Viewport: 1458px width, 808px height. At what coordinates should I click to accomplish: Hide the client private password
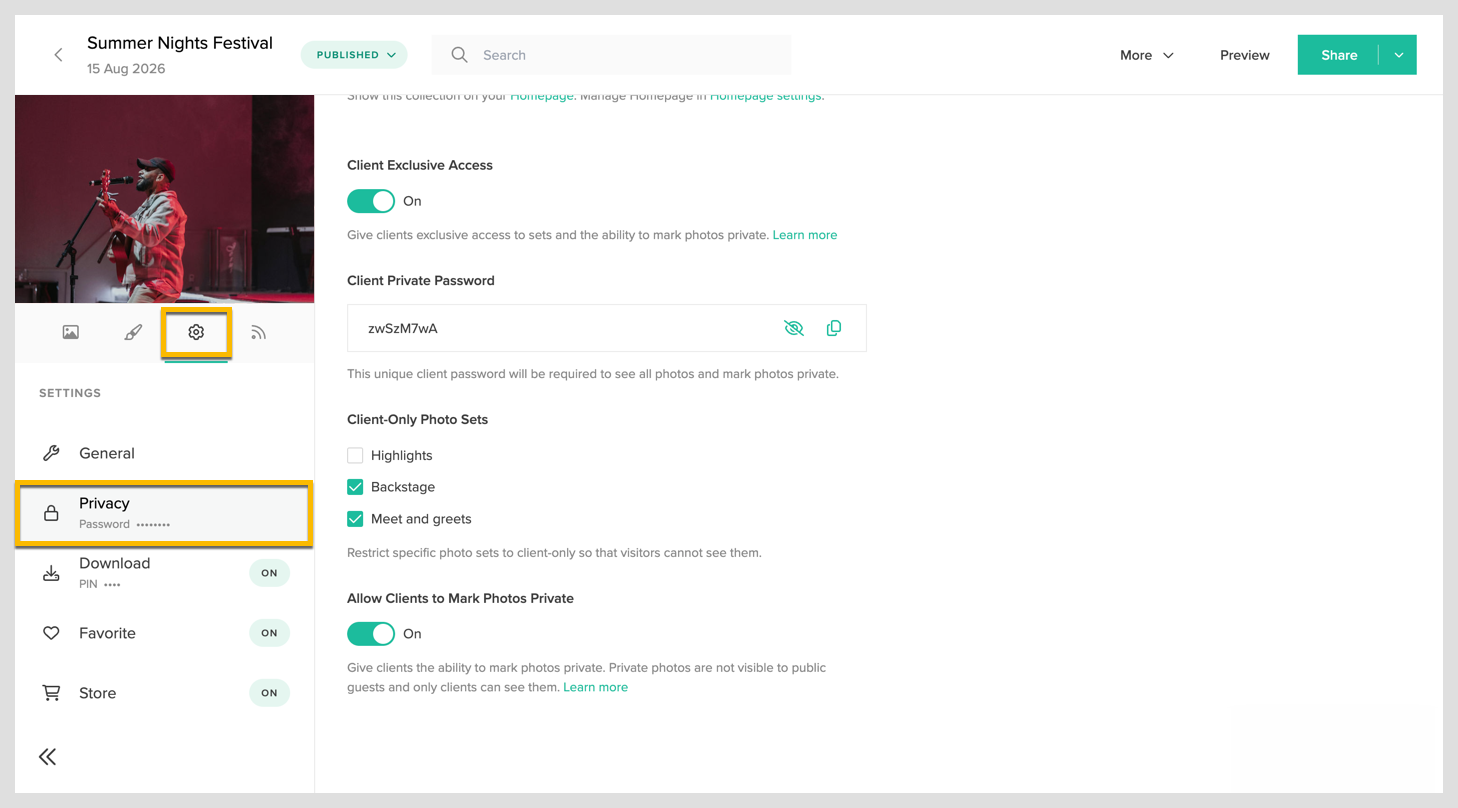pyautogui.click(x=794, y=328)
